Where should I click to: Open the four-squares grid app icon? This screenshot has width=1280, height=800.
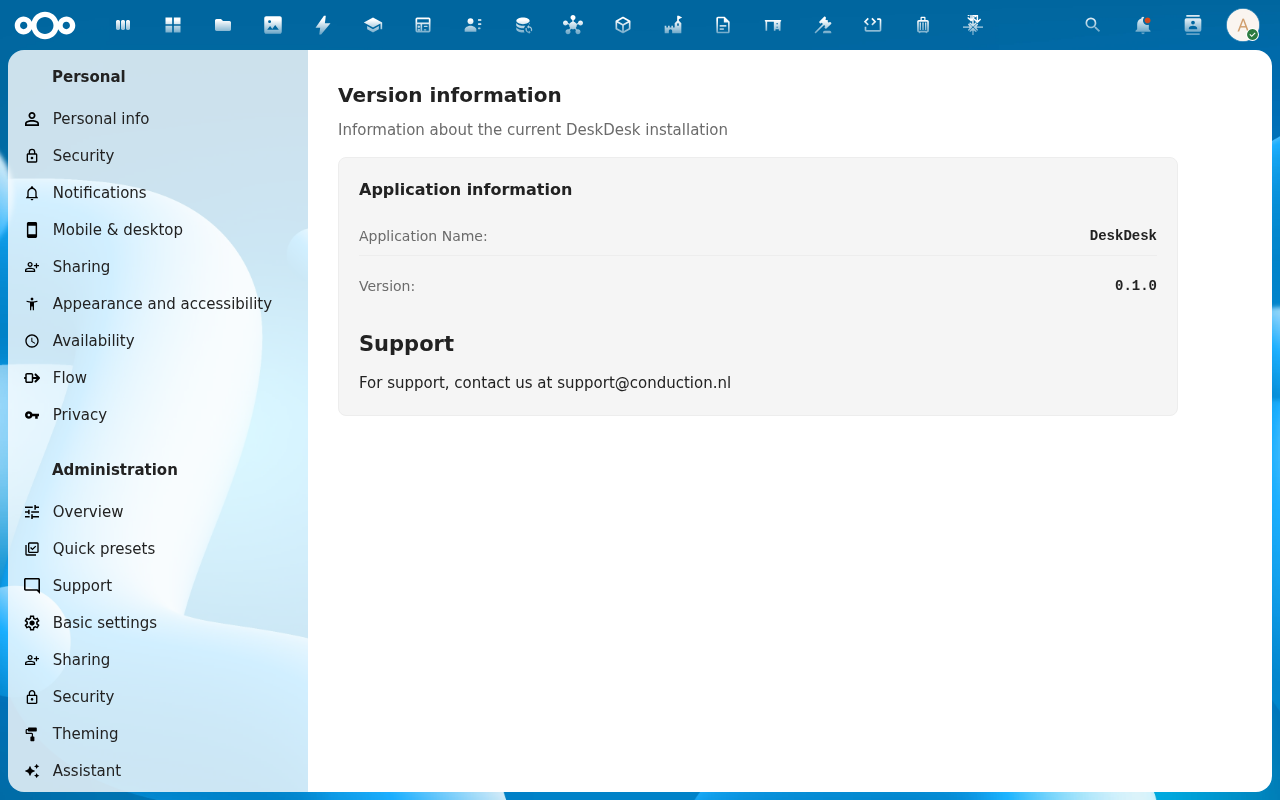173,25
